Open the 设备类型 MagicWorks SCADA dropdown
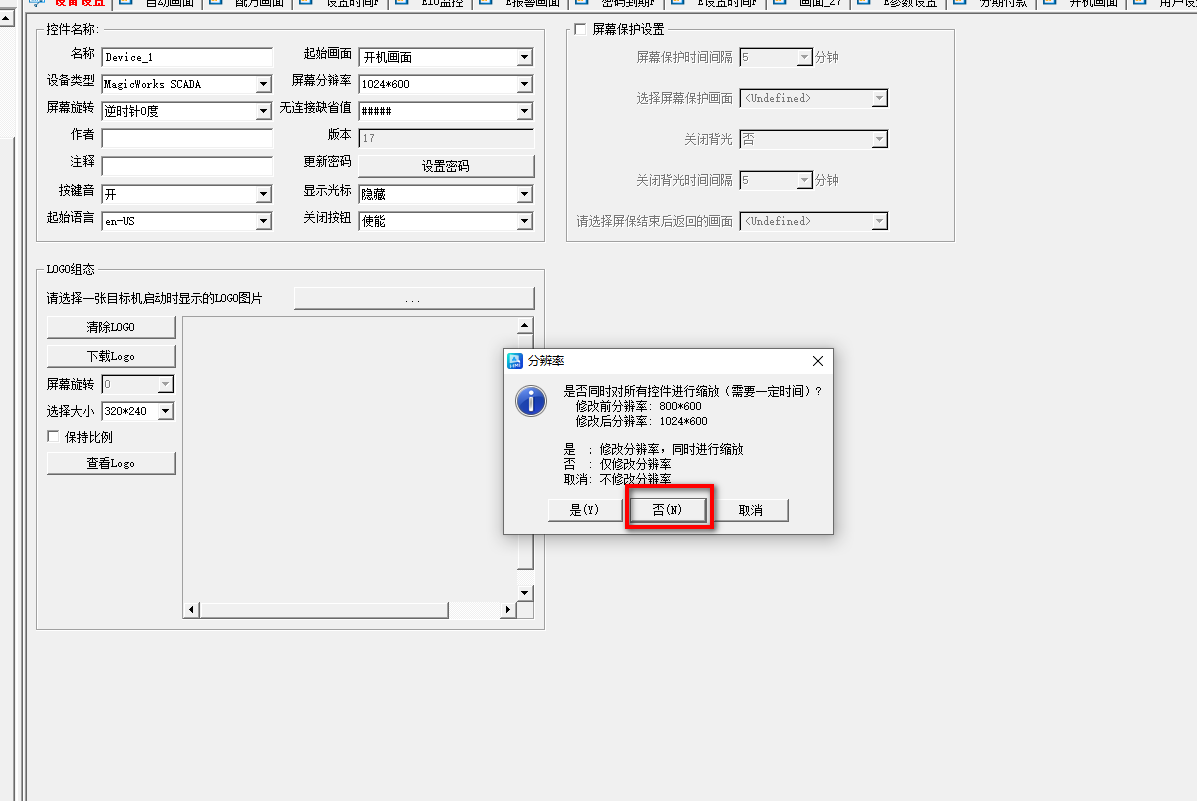Screen dimensions: 1197x801 pos(263,84)
